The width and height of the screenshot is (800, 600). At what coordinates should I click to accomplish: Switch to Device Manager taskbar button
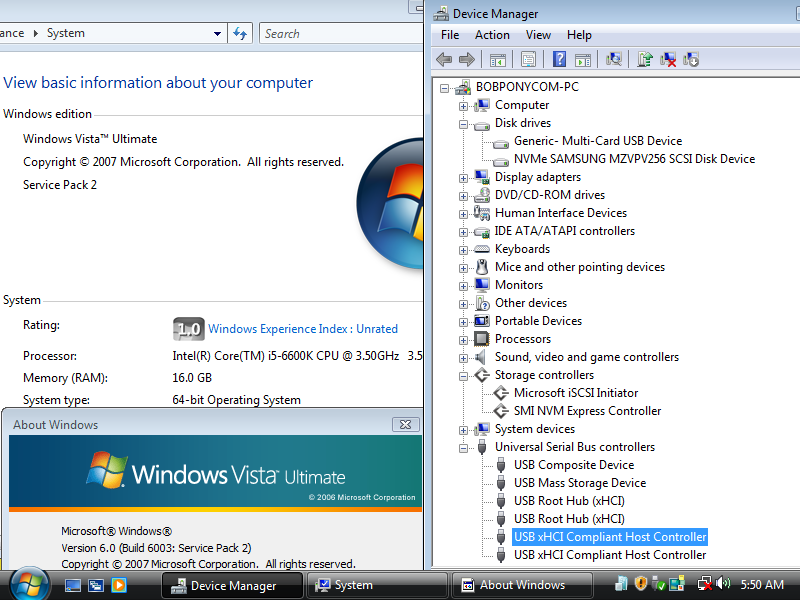pyautogui.click(x=232, y=585)
